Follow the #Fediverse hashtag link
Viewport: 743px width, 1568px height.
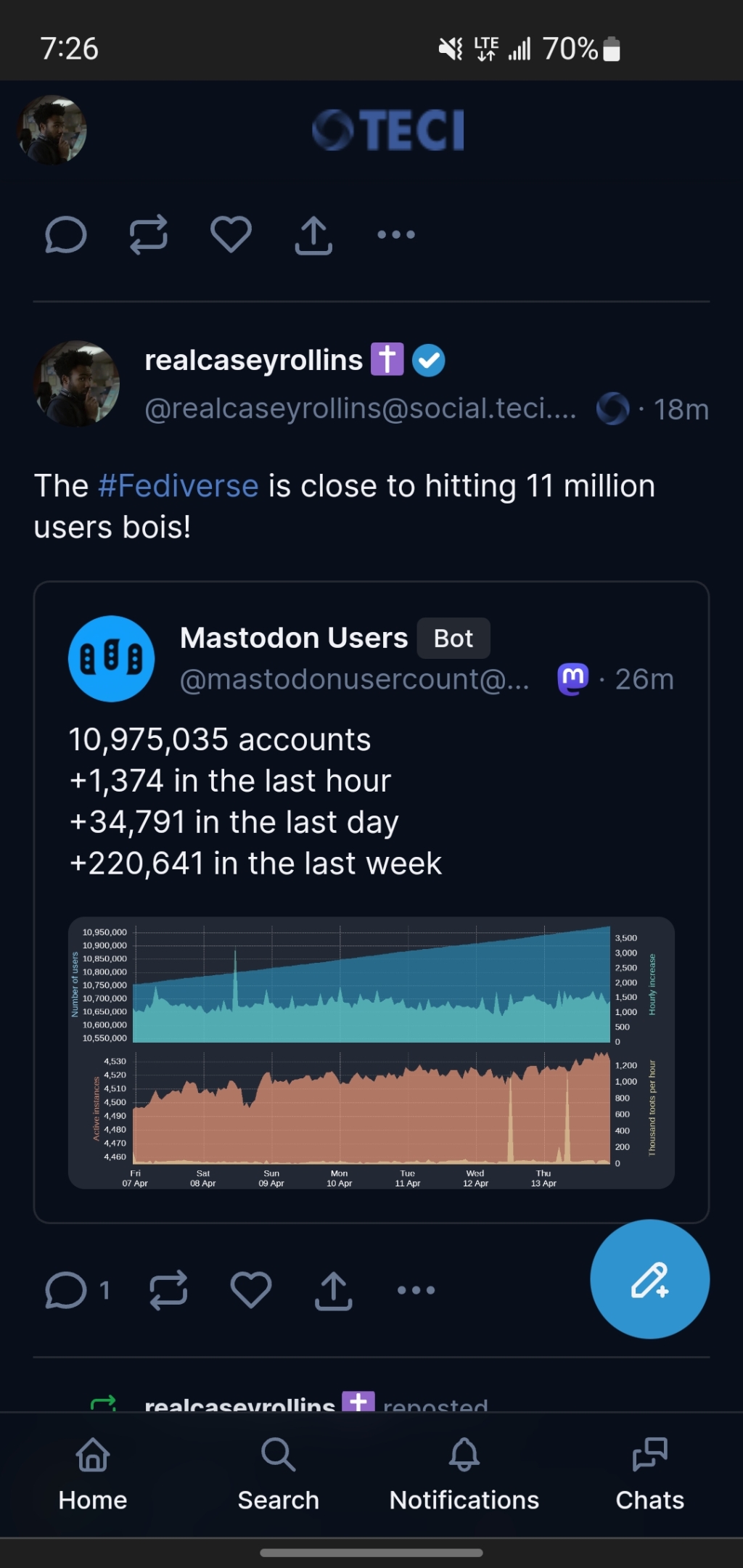point(178,485)
